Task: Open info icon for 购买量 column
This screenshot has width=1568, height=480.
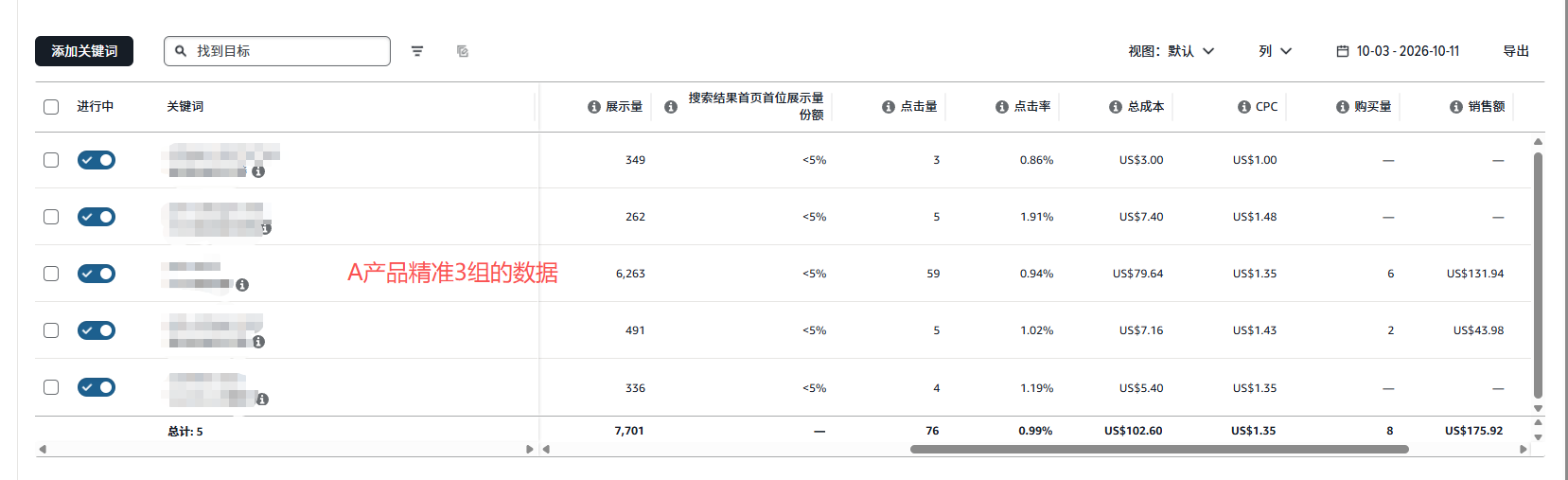Action: (1343, 107)
